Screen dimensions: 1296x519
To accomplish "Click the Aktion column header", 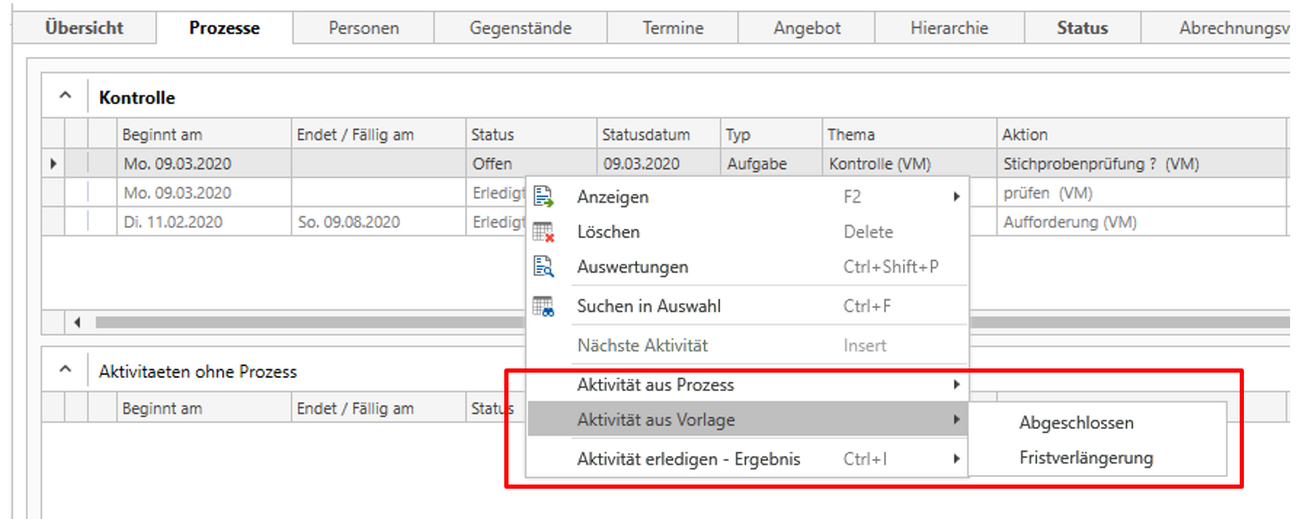I will (x=1141, y=135).
